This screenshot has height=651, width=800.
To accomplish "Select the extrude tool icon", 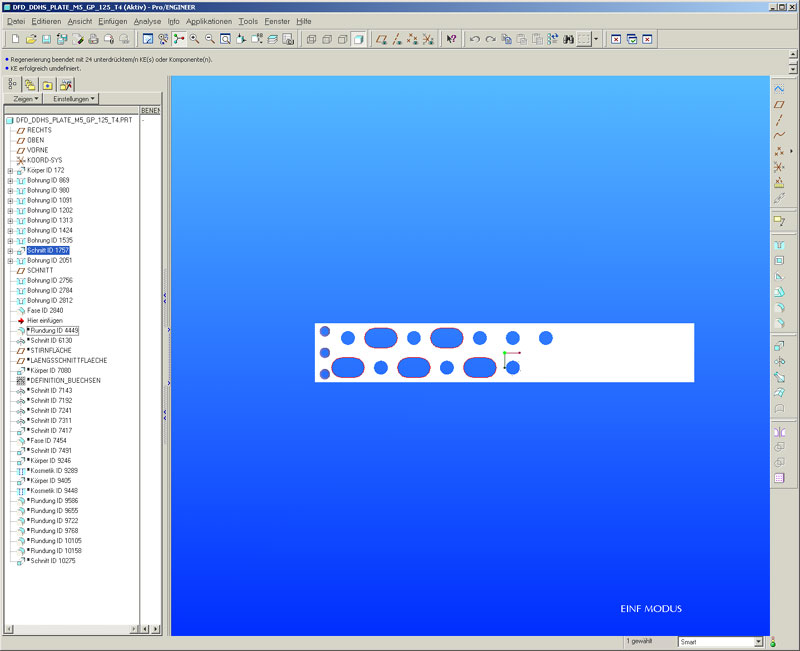I will pos(779,346).
